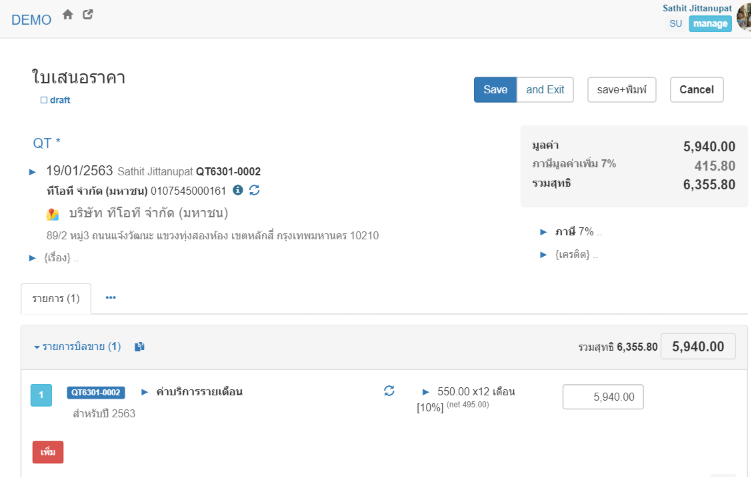This screenshot has height=477, width=751.
Task: Go to home via house icon
Action: click(68, 15)
